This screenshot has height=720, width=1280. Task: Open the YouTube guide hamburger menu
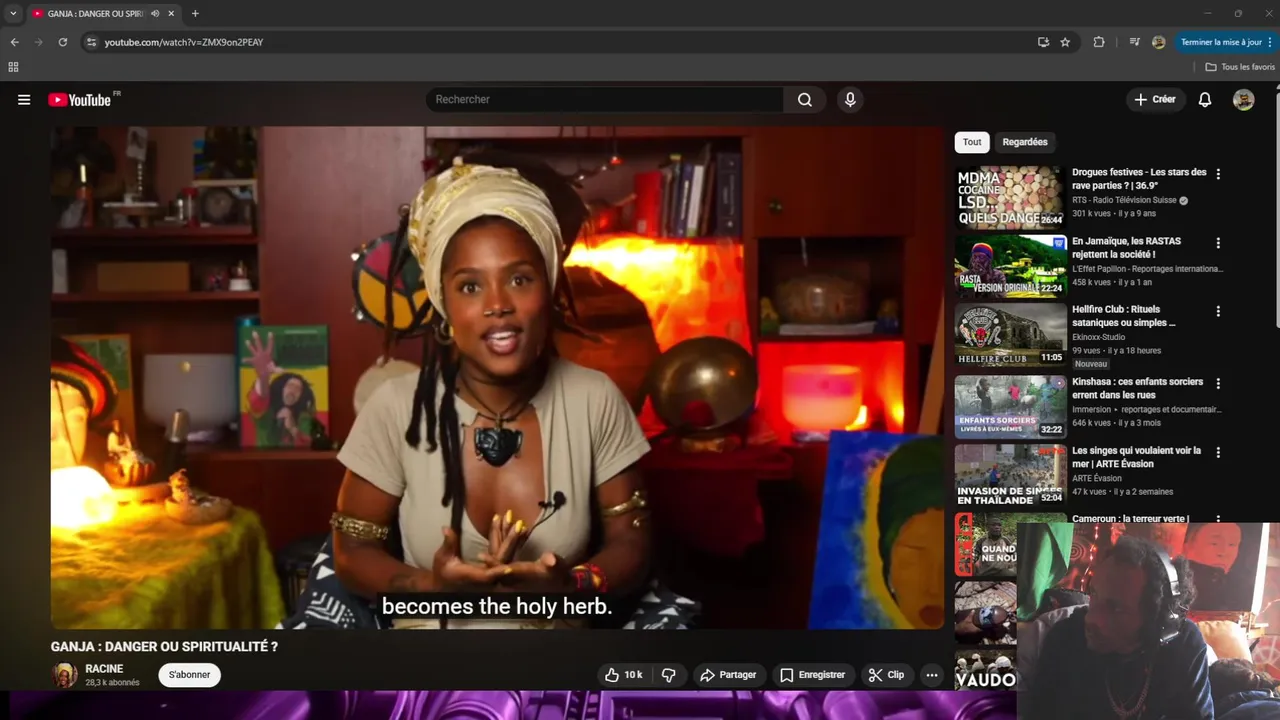point(24,100)
